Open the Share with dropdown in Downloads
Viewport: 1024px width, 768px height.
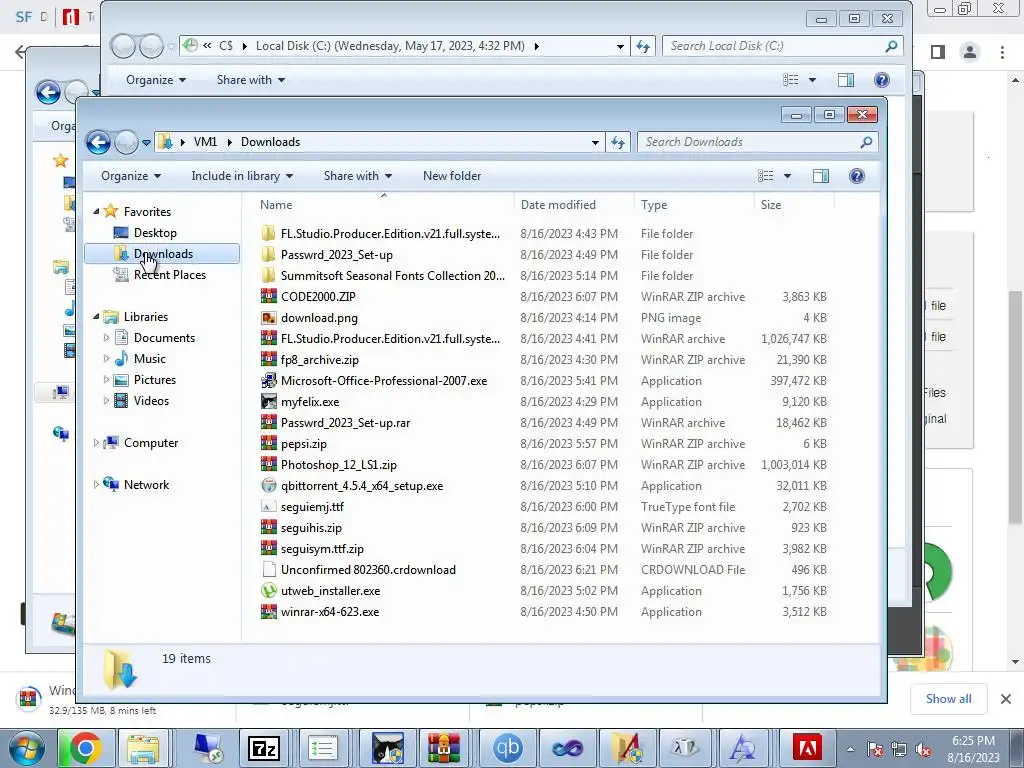[357, 176]
